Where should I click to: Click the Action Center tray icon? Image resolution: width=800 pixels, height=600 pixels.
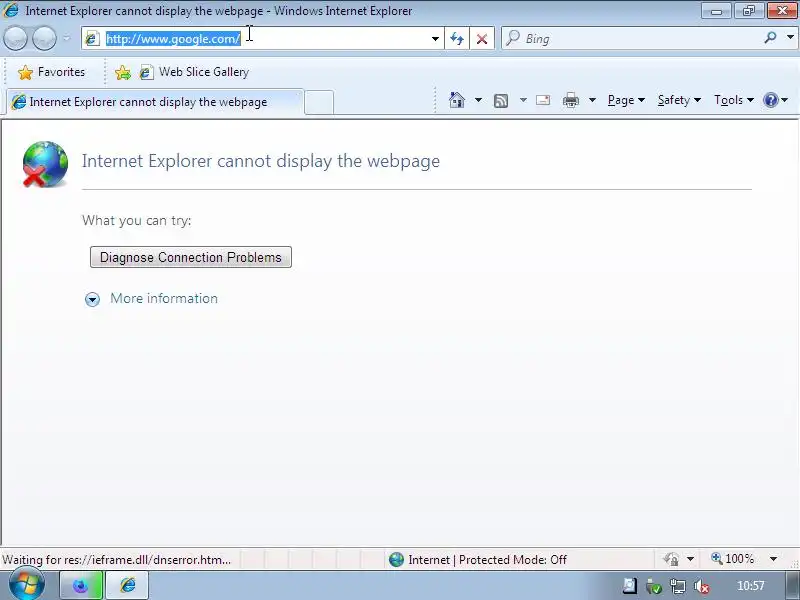tap(630, 586)
